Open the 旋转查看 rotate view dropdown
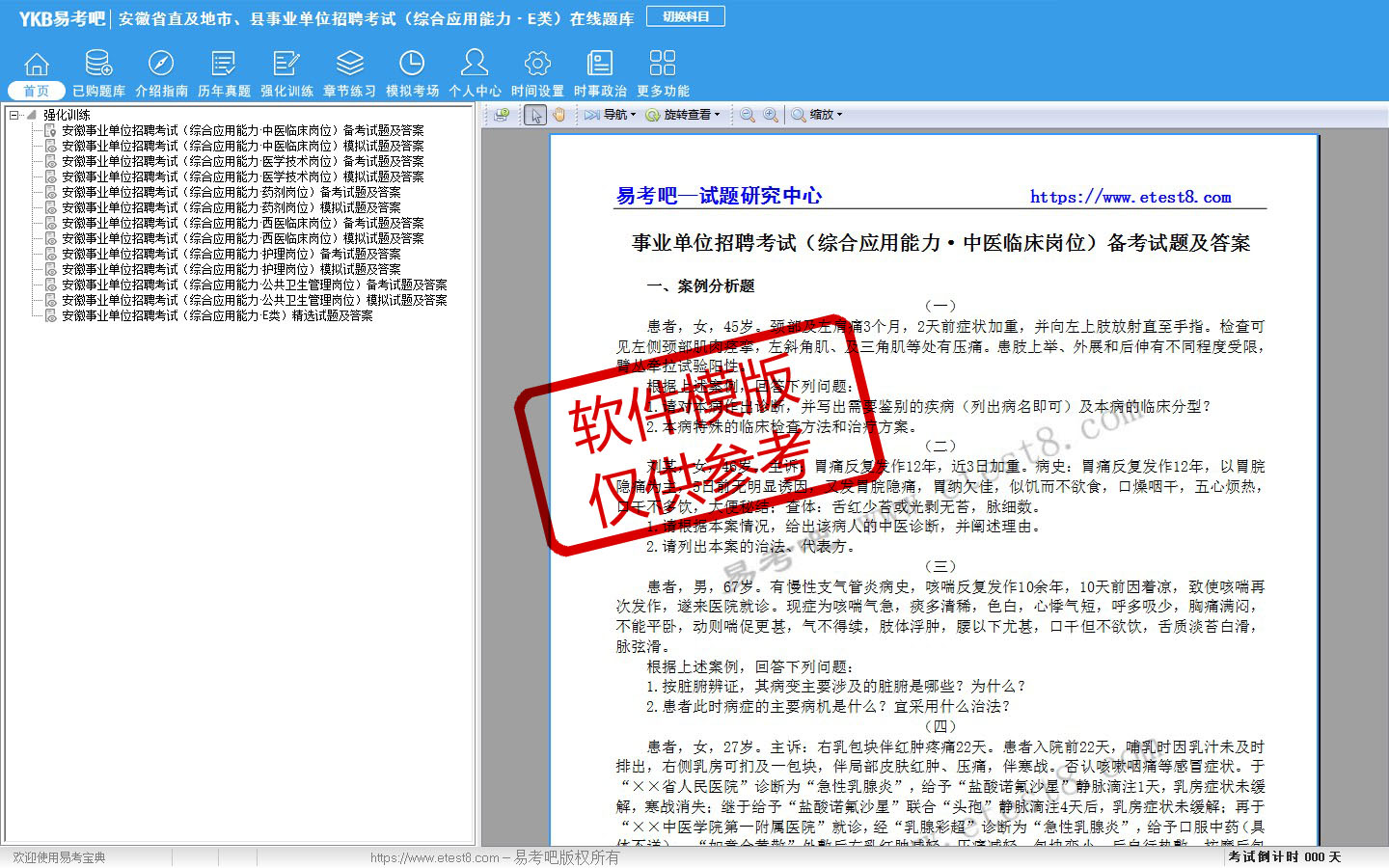 coord(684,115)
